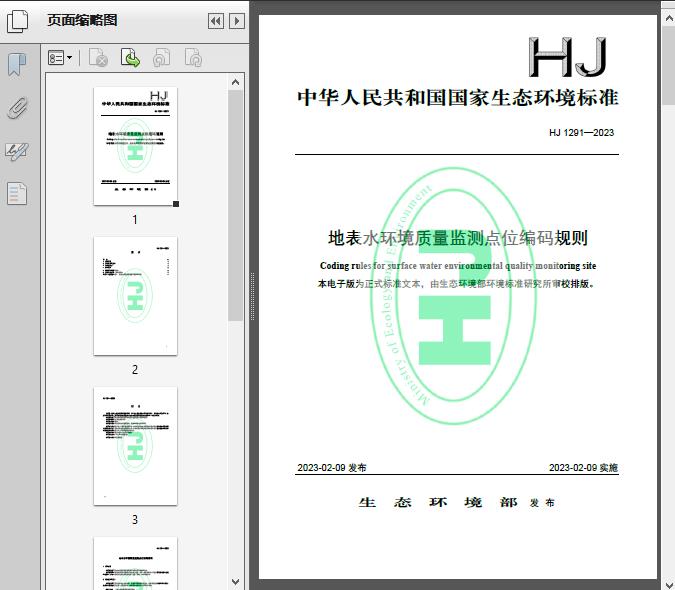
Task: Click the title 地表水环境质量监测点位编码规则
Action: 458,238
